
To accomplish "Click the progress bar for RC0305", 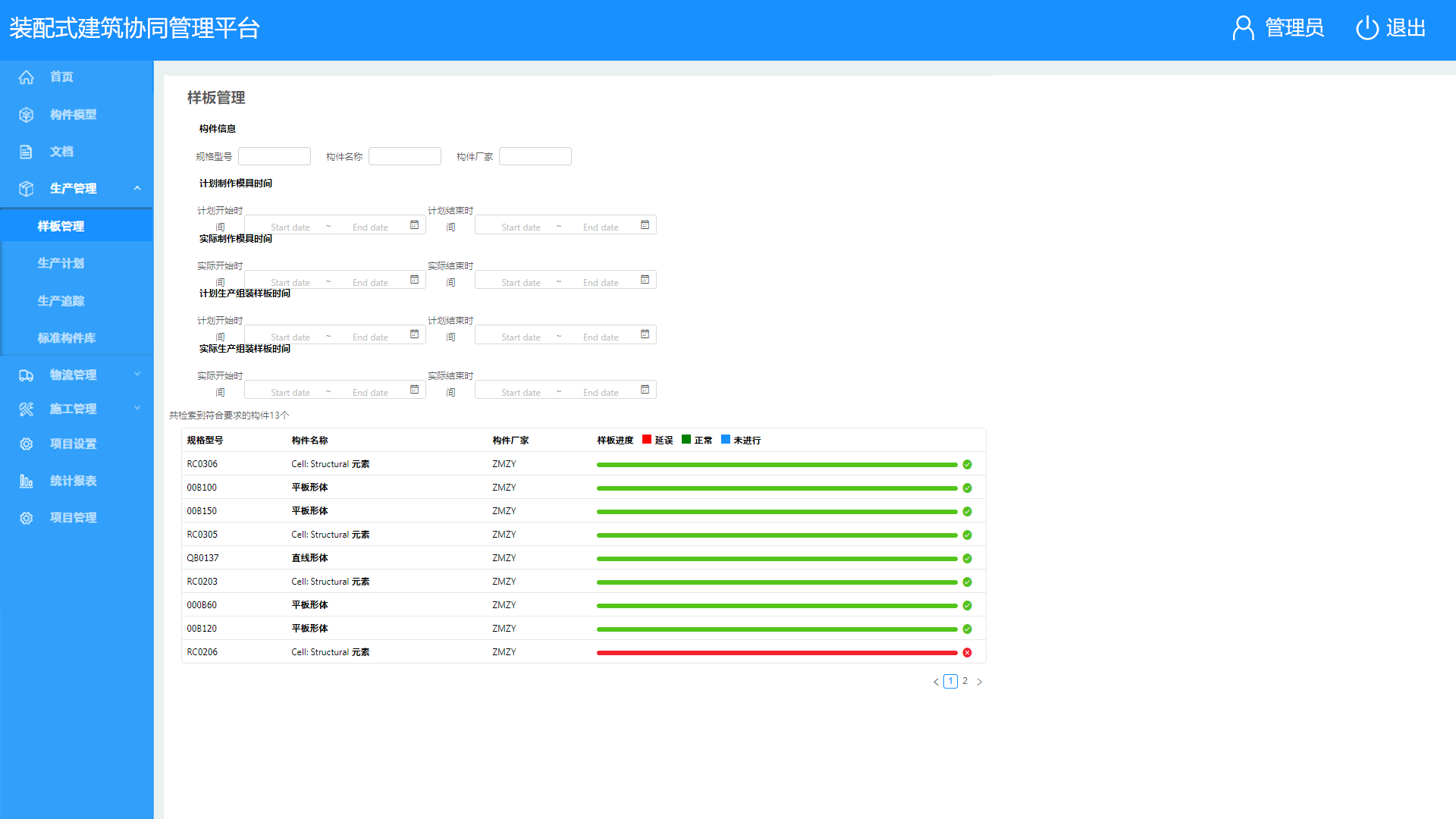I will (777, 535).
